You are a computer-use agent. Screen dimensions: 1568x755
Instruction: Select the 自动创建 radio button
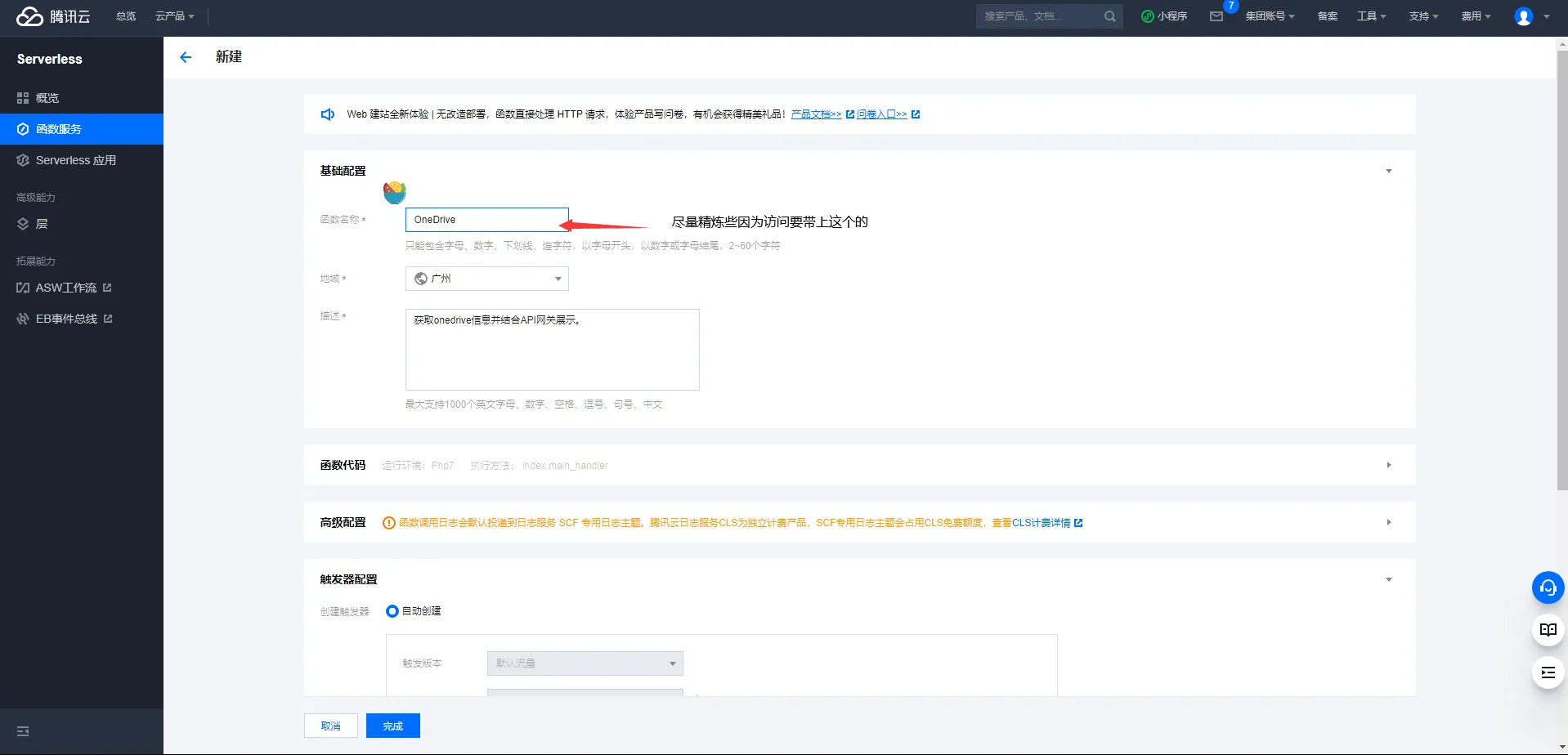pos(392,611)
